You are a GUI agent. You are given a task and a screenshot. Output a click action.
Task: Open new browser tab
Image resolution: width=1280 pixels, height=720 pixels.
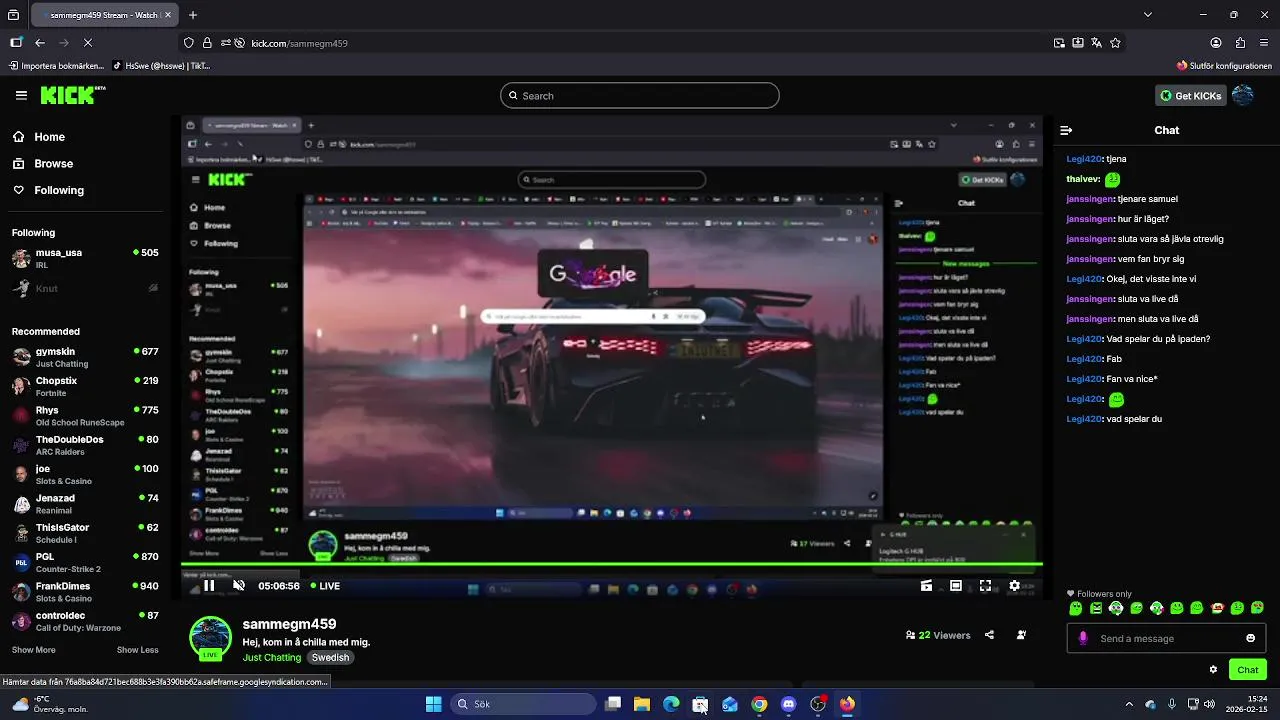193,15
